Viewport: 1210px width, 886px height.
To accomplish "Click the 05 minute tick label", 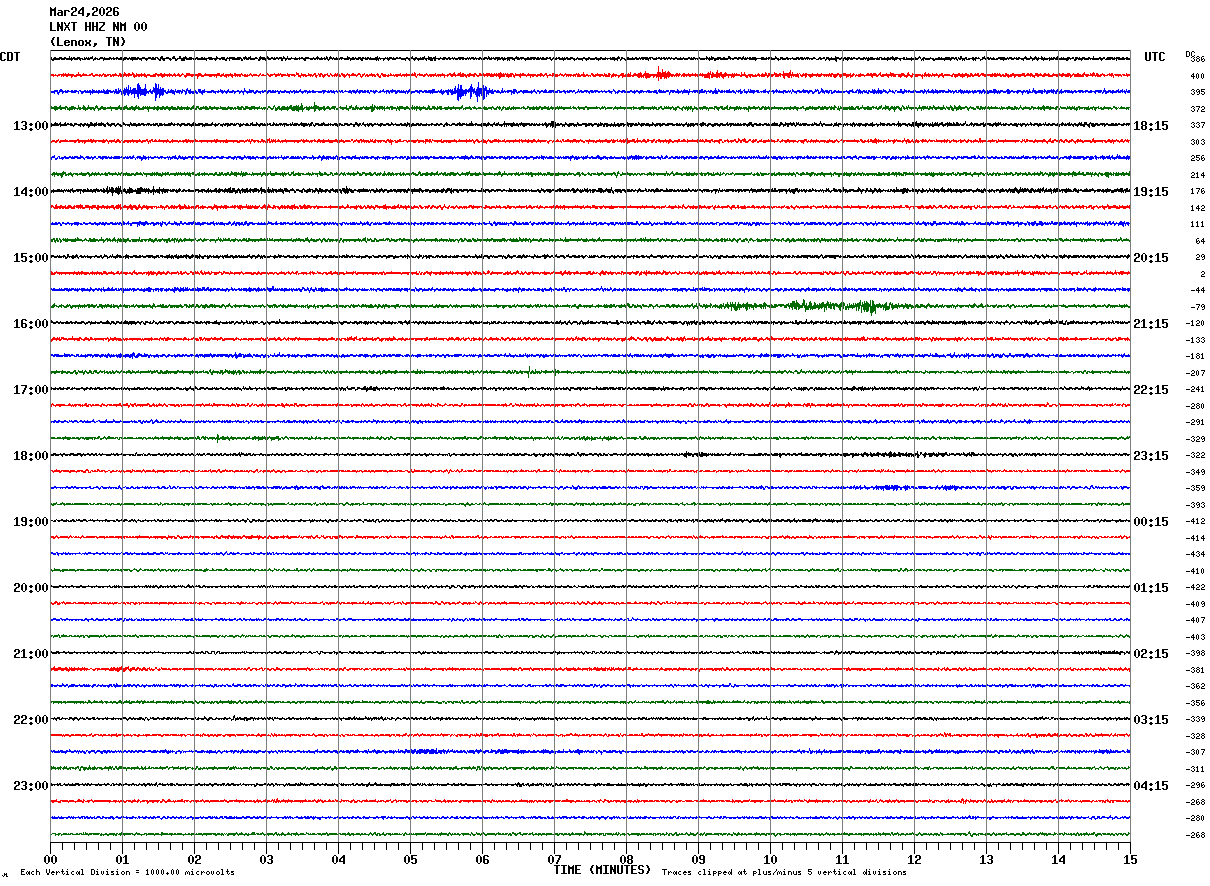I will point(410,860).
